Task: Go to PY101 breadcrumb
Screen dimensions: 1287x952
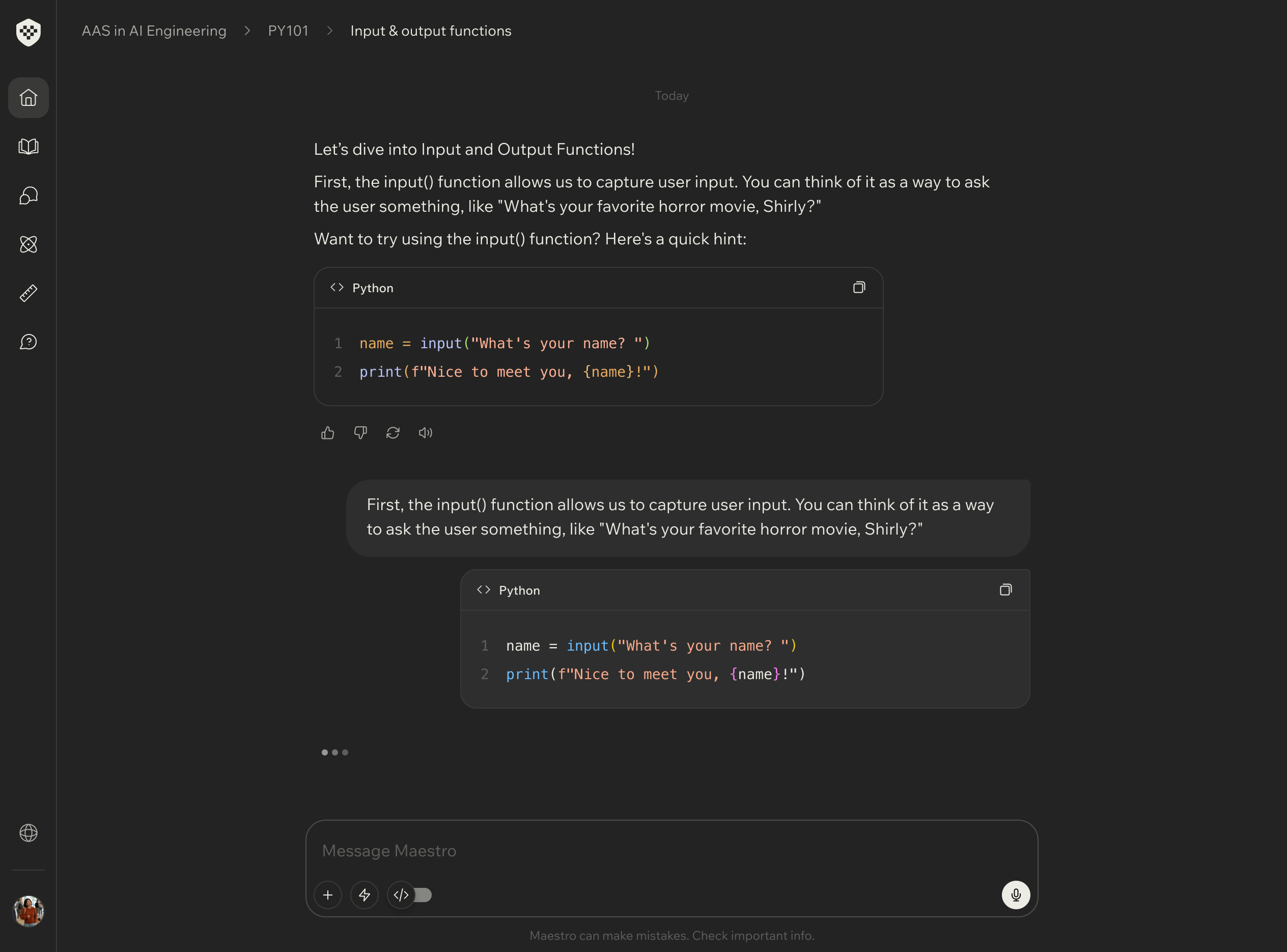Action: tap(288, 31)
